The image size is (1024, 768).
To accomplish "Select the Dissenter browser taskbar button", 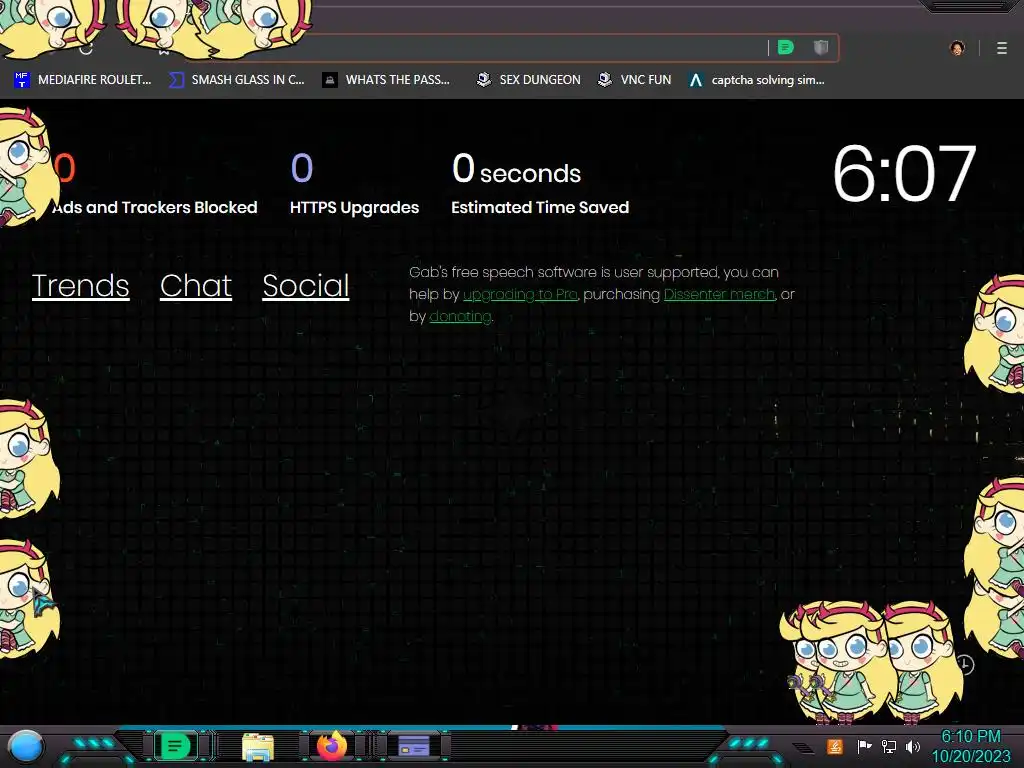I will tap(175, 746).
